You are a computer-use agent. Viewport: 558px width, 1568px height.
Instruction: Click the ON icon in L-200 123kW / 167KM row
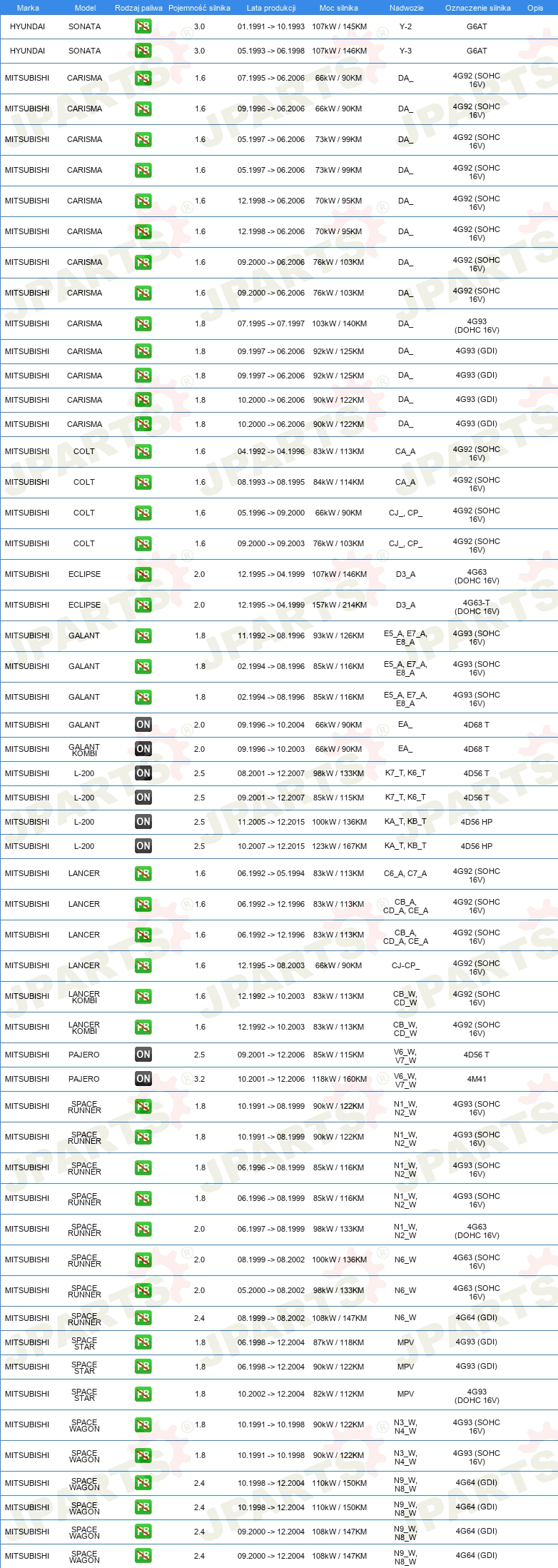pyautogui.click(x=143, y=846)
